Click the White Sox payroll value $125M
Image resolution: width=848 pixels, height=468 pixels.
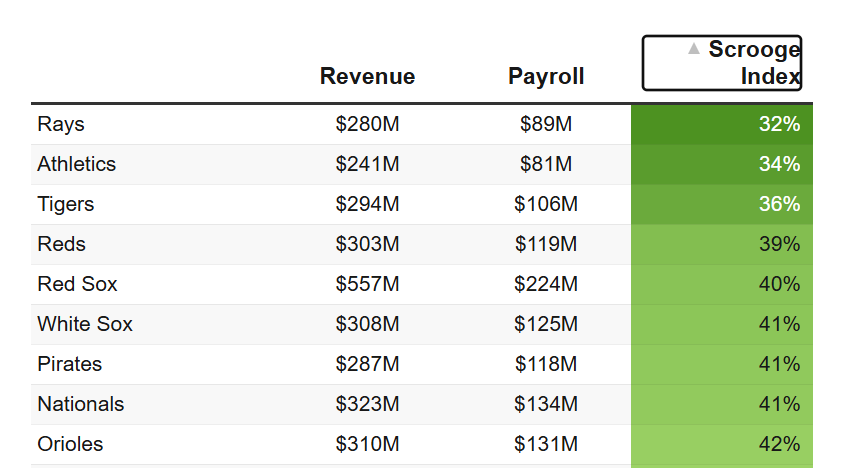tap(546, 325)
